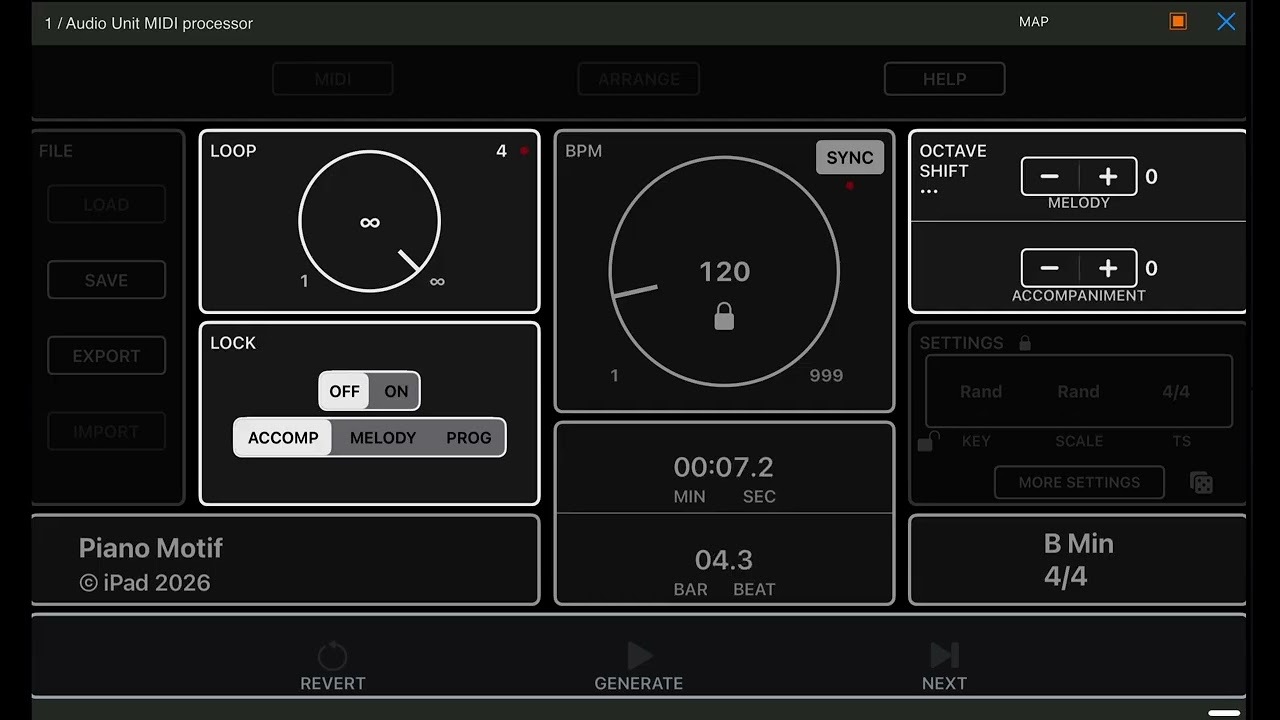Lower accompaniment octave with minus button
Image resolution: width=1280 pixels, height=720 pixels.
1050,268
